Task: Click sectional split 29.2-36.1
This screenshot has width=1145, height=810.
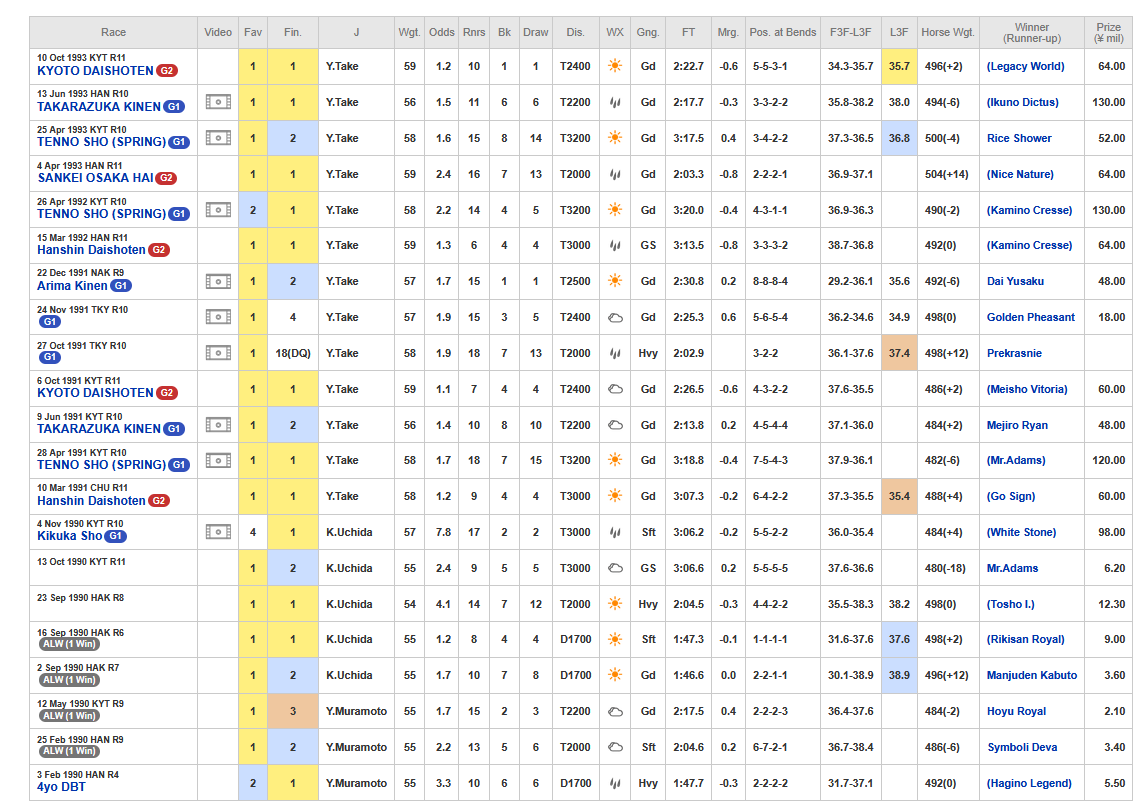Action: pos(850,281)
